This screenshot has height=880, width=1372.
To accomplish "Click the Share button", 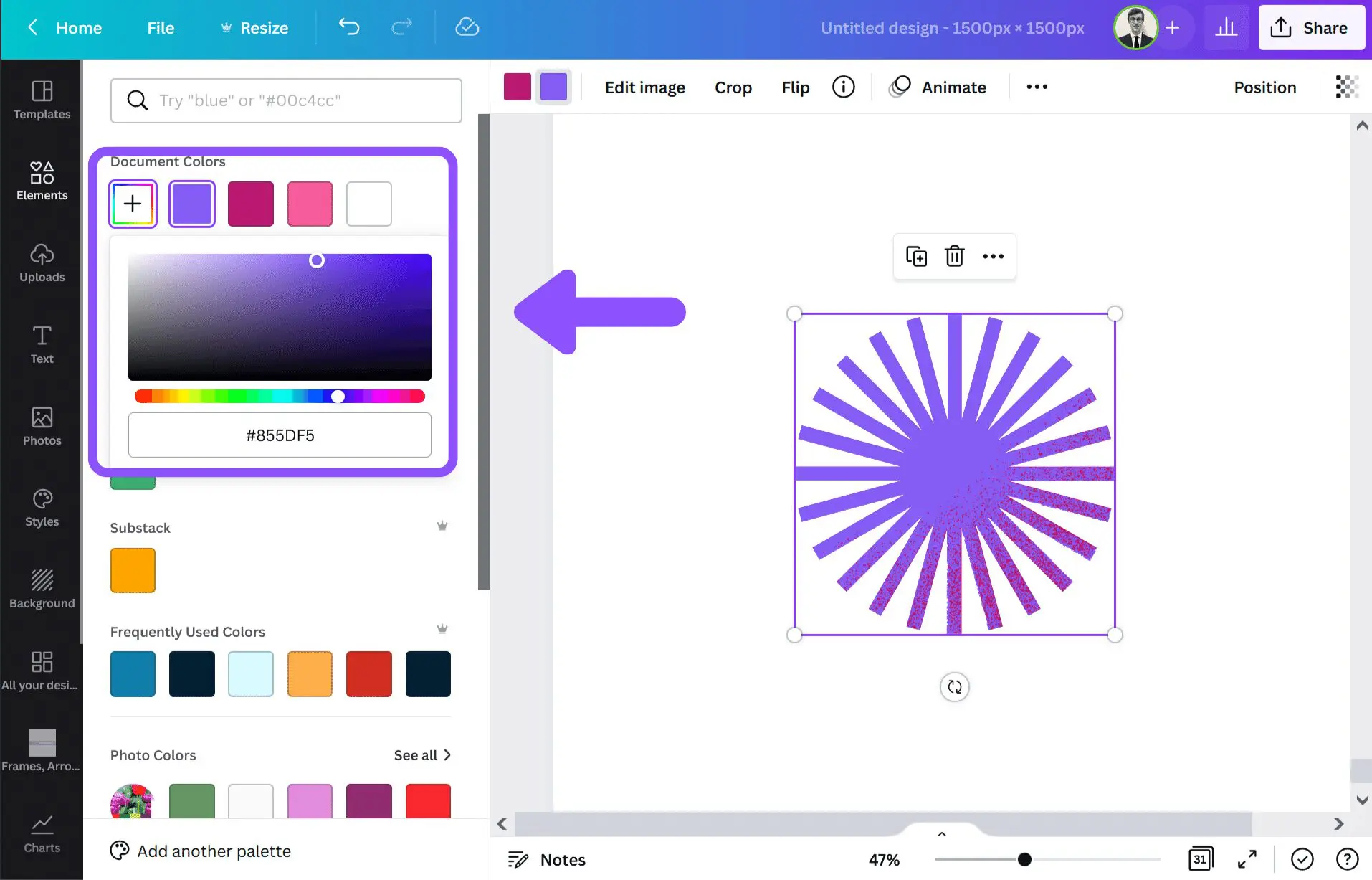I will coord(1312,27).
